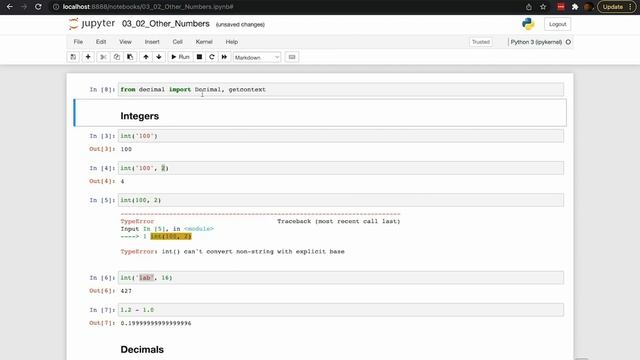Select the Decimals markdown heading

[142, 350]
